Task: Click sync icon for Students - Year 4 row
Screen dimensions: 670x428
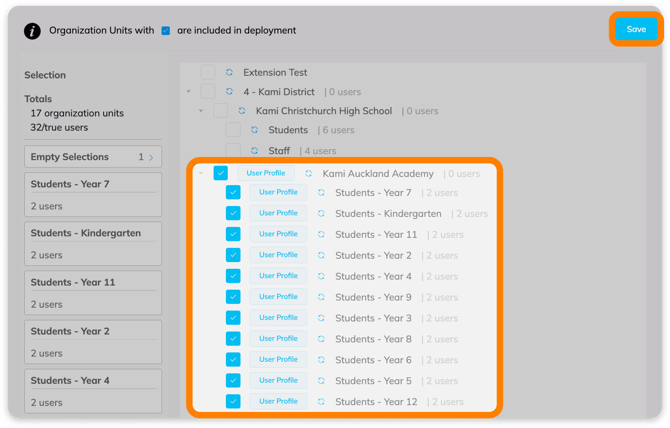Action: (x=321, y=276)
